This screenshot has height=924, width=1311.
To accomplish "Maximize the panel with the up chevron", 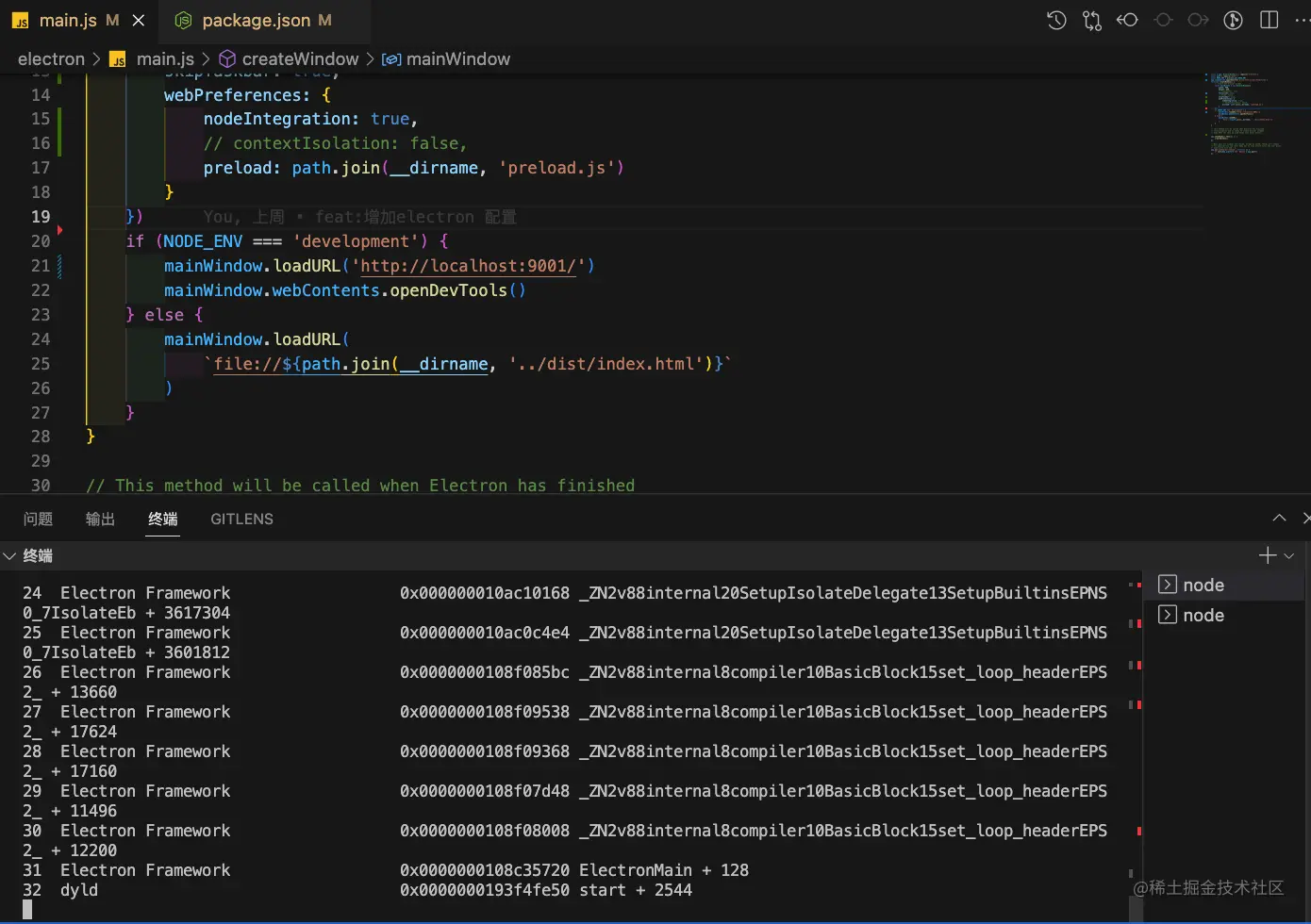I will click(1279, 518).
